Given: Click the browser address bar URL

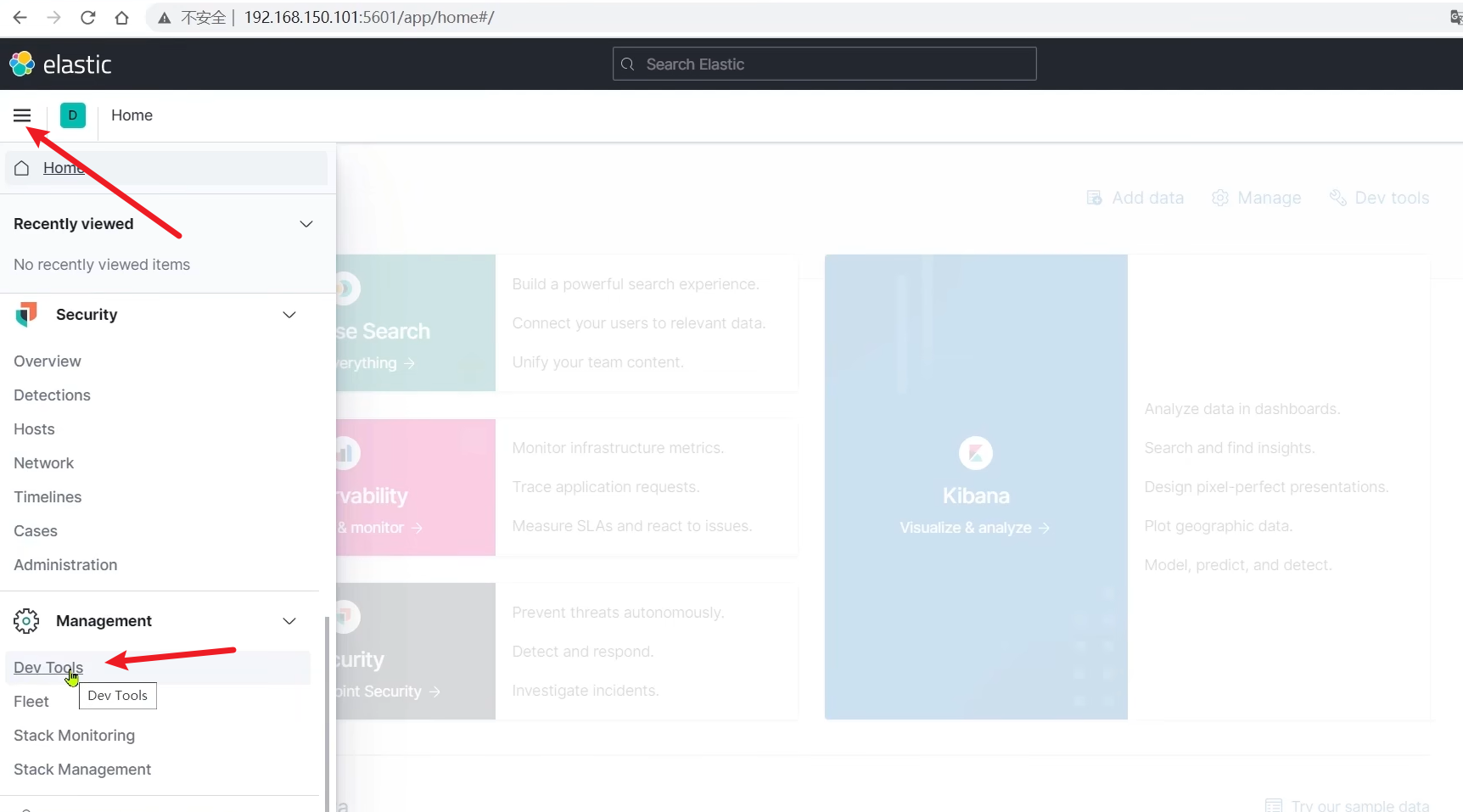Looking at the screenshot, I should click(369, 17).
